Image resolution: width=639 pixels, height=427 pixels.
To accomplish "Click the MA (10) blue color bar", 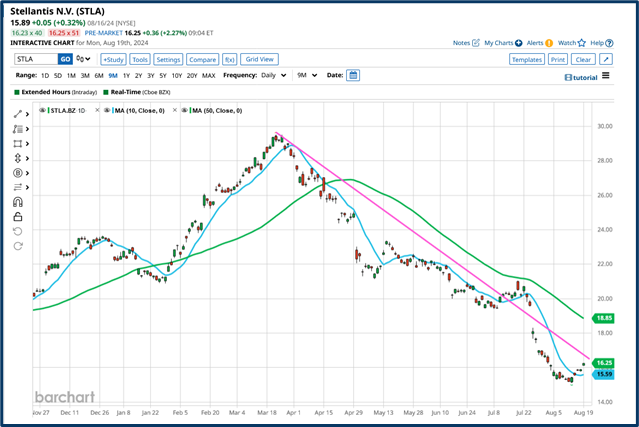I will pos(112,110).
